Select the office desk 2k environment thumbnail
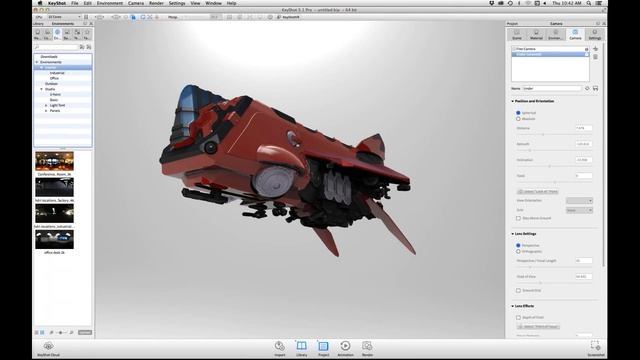 coord(54,240)
